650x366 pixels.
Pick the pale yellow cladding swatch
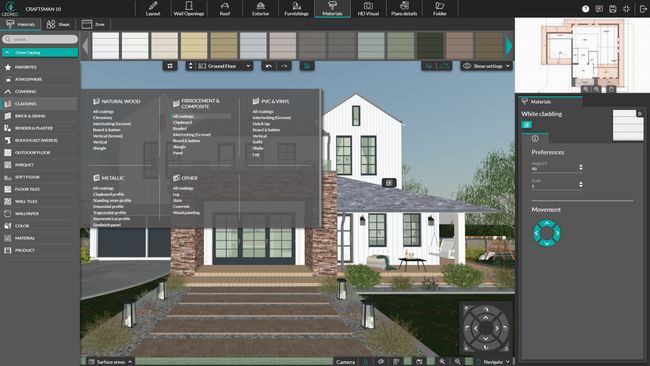pyautogui.click(x=194, y=46)
